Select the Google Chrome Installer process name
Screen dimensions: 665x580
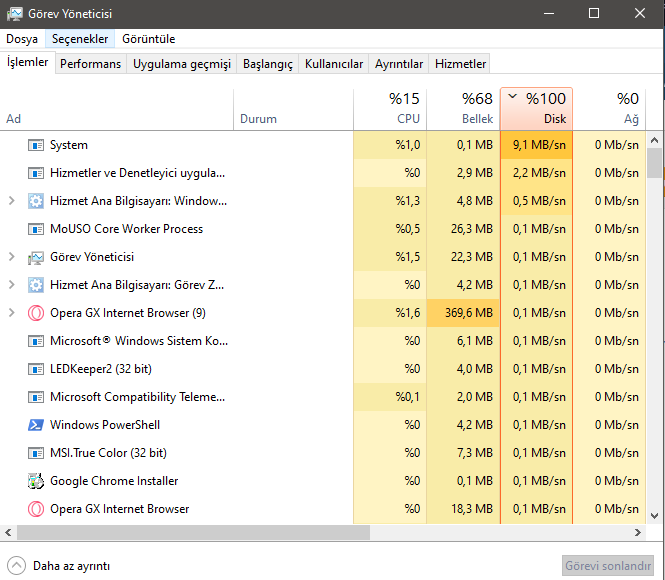click(x=114, y=481)
